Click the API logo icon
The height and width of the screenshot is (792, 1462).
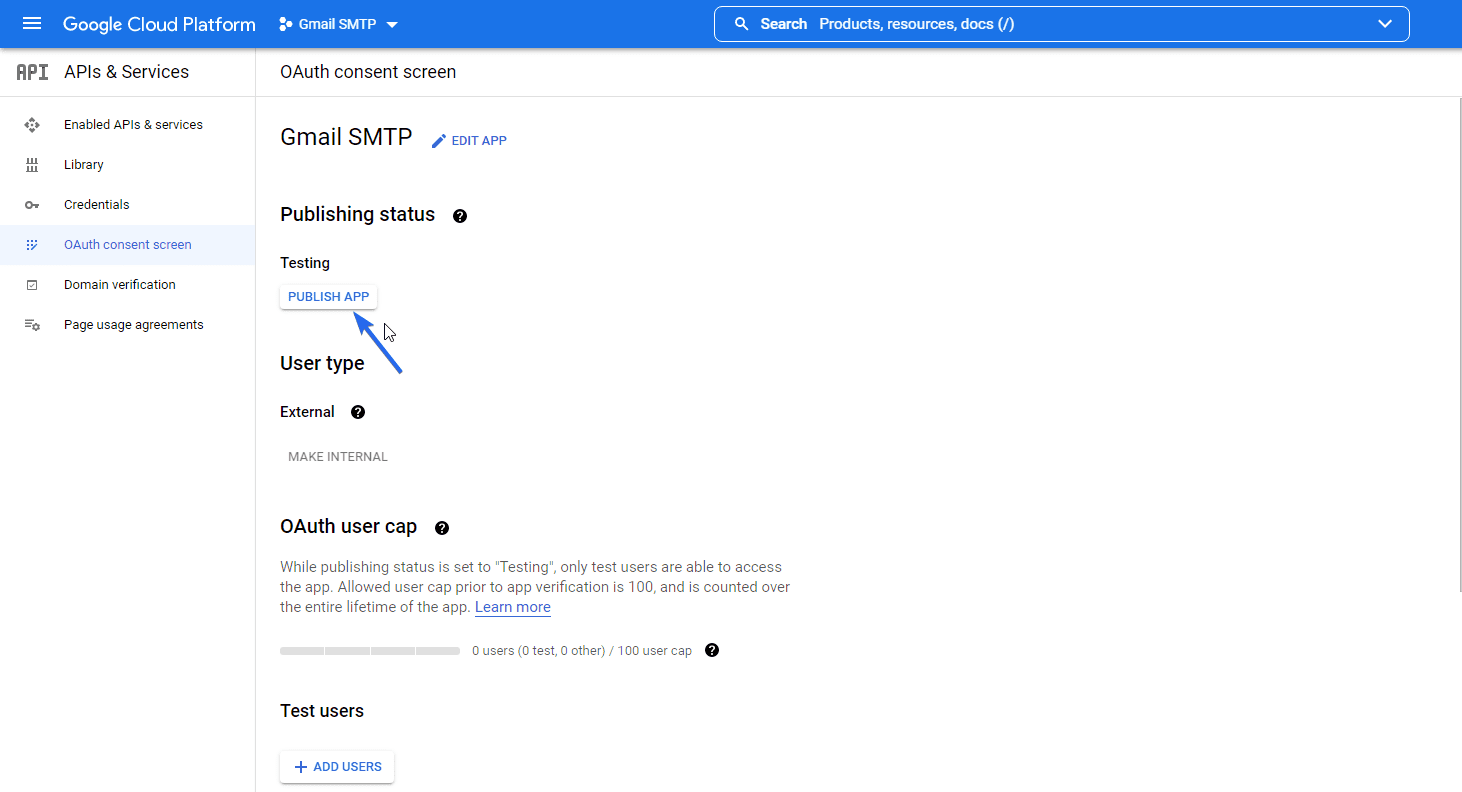pos(32,72)
